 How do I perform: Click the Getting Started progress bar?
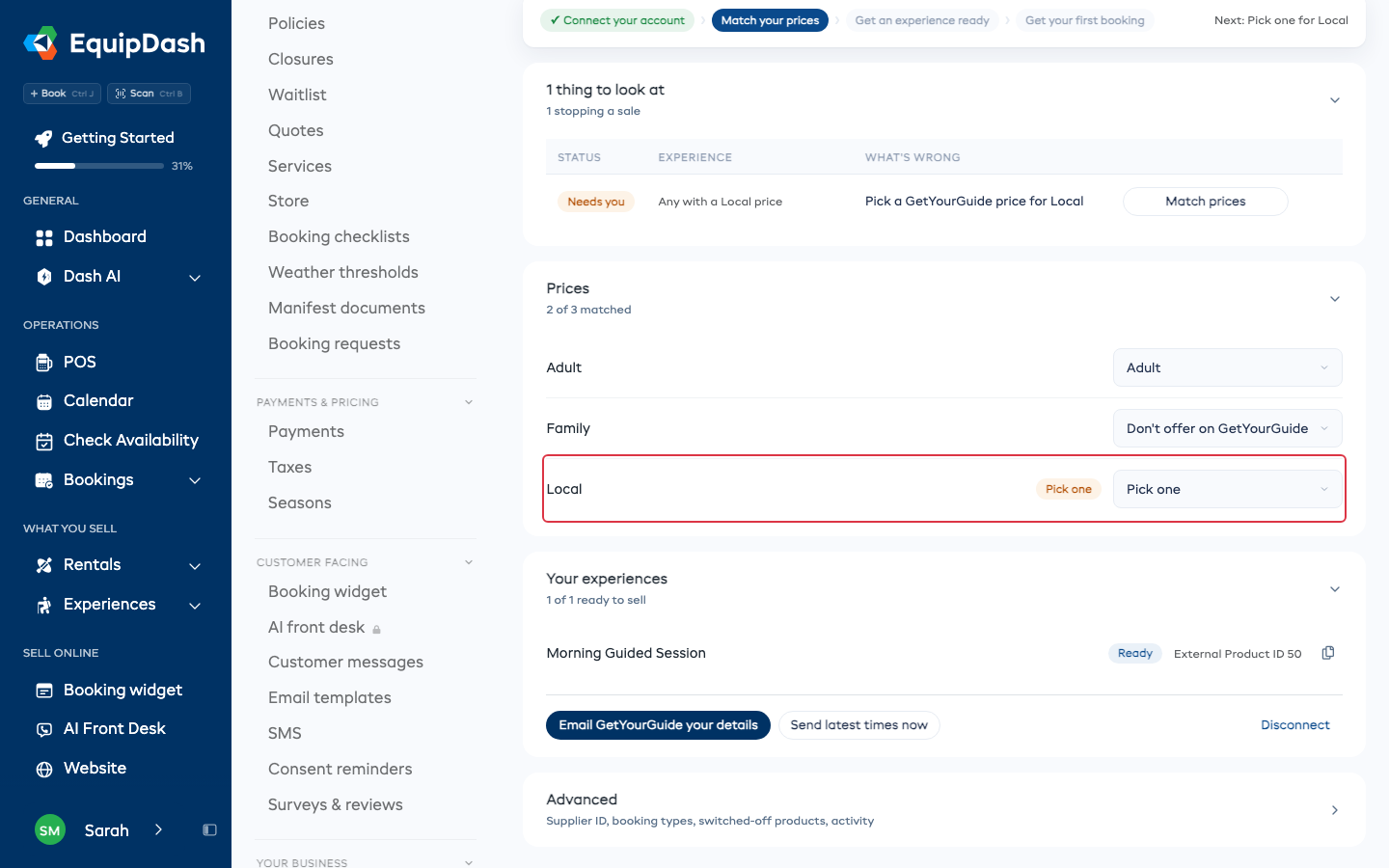tap(99, 166)
